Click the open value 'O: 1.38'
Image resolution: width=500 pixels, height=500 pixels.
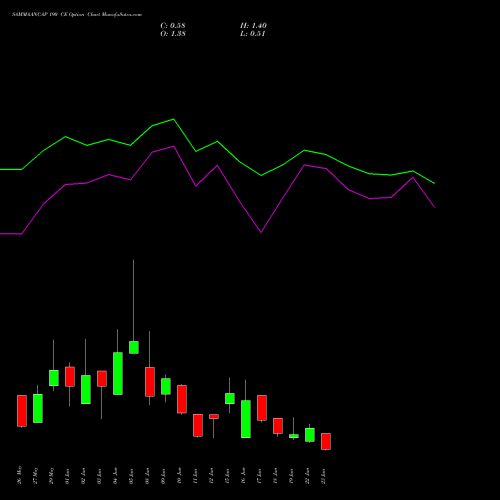[173, 34]
